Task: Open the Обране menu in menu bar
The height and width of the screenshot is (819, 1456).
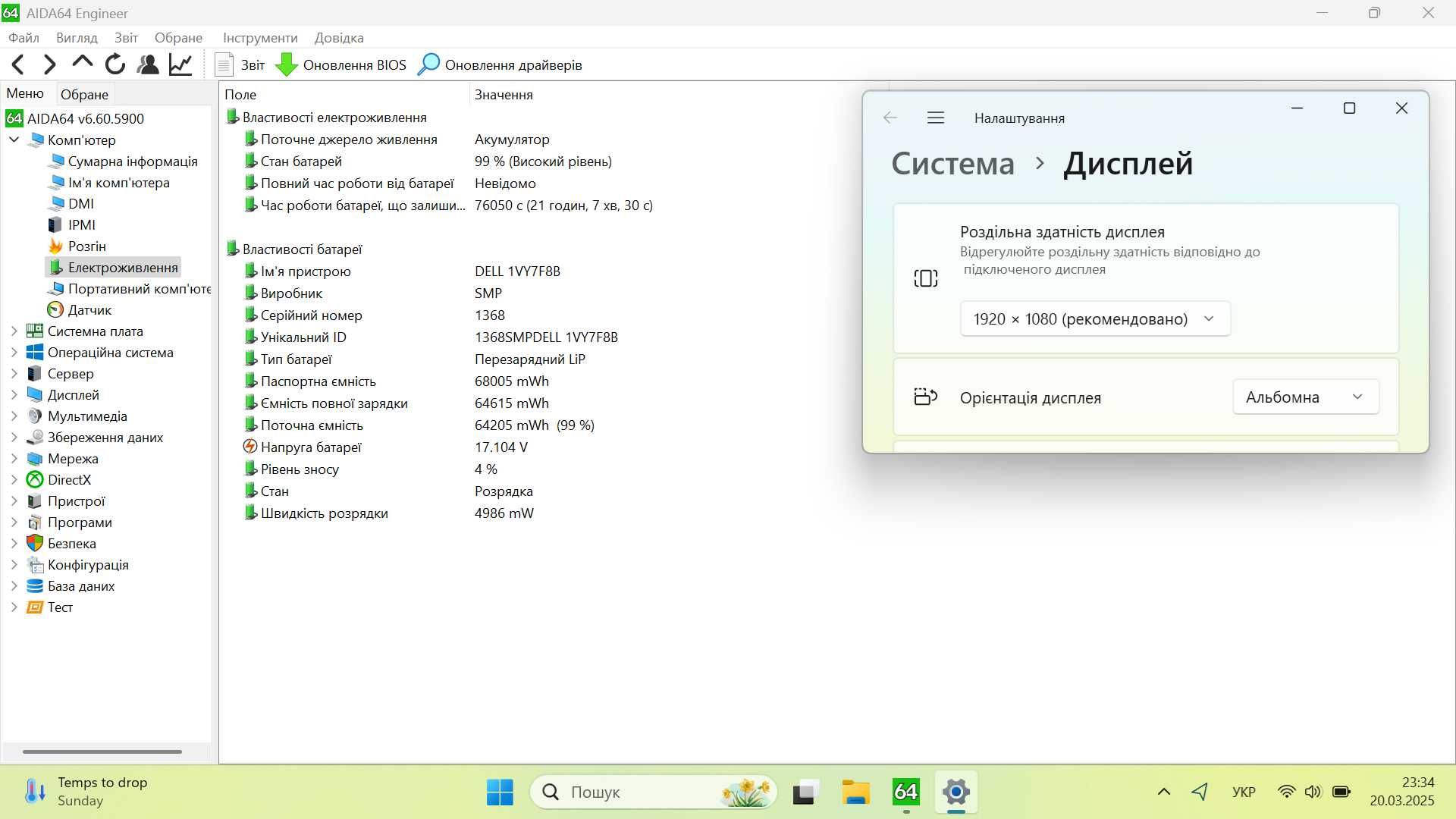Action: click(x=178, y=38)
